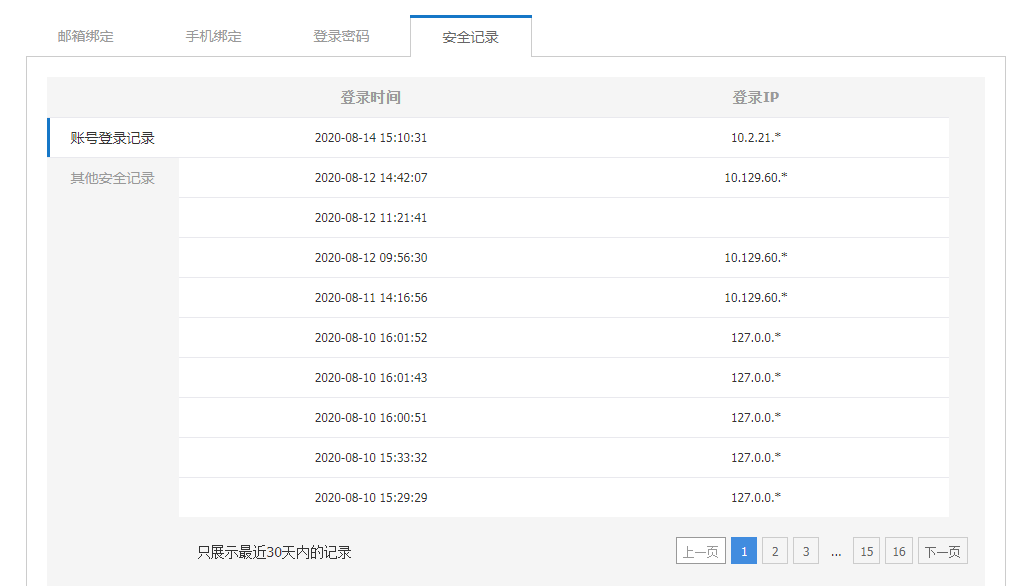
Task: Switch to the 邮箱绑定 tab
Action: point(86,36)
